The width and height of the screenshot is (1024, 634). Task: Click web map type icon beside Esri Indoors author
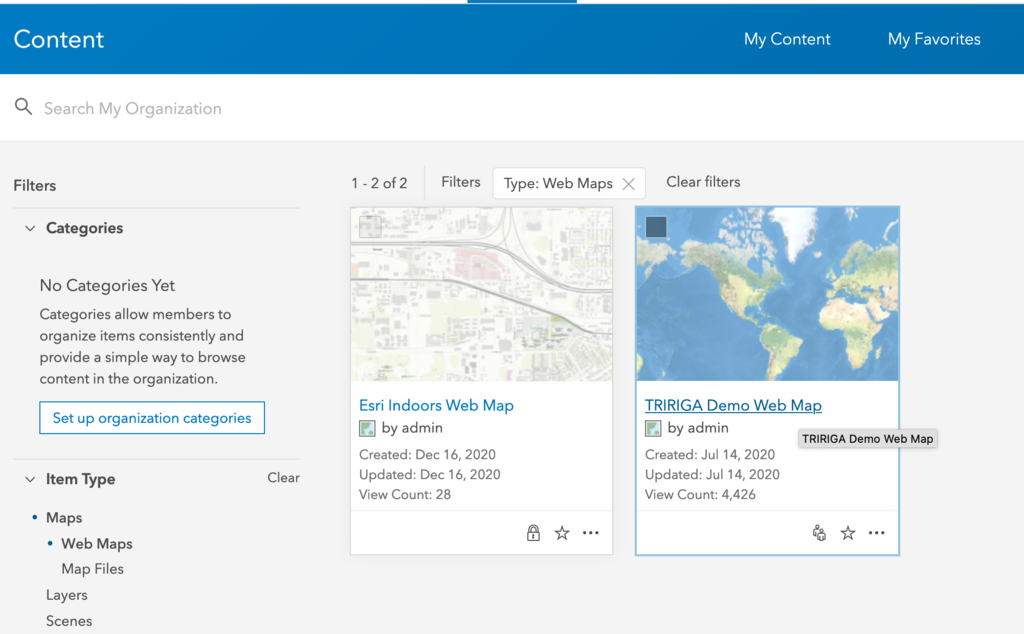pos(367,428)
